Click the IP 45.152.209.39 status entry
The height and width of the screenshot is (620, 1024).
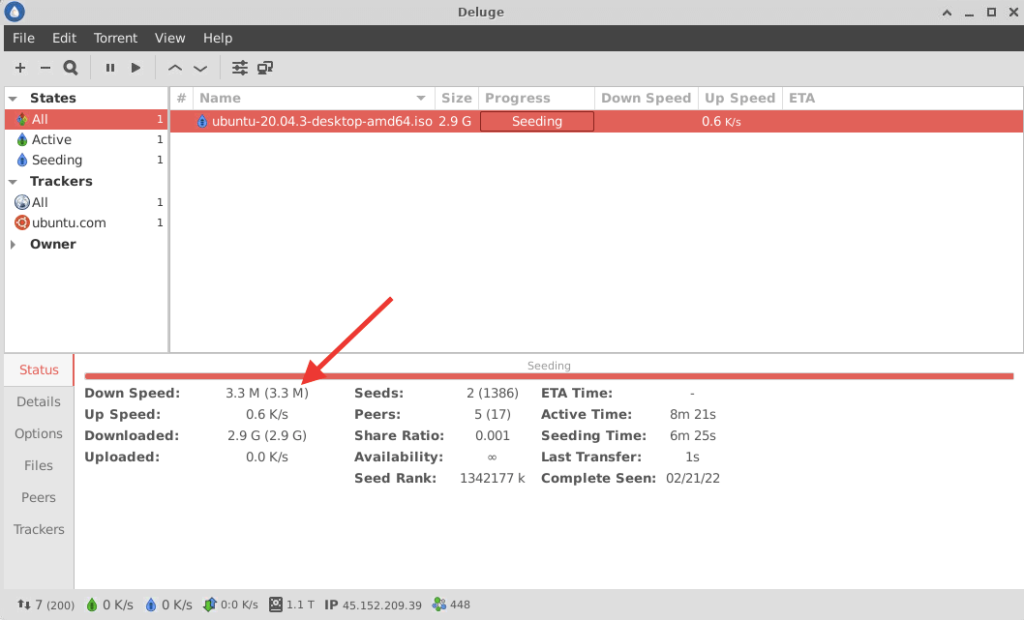(x=373, y=605)
